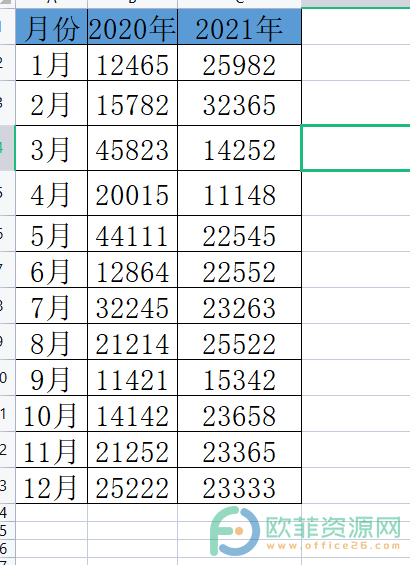The width and height of the screenshot is (410, 565).
Task: Select the cell with value 44111
Action: [133, 233]
